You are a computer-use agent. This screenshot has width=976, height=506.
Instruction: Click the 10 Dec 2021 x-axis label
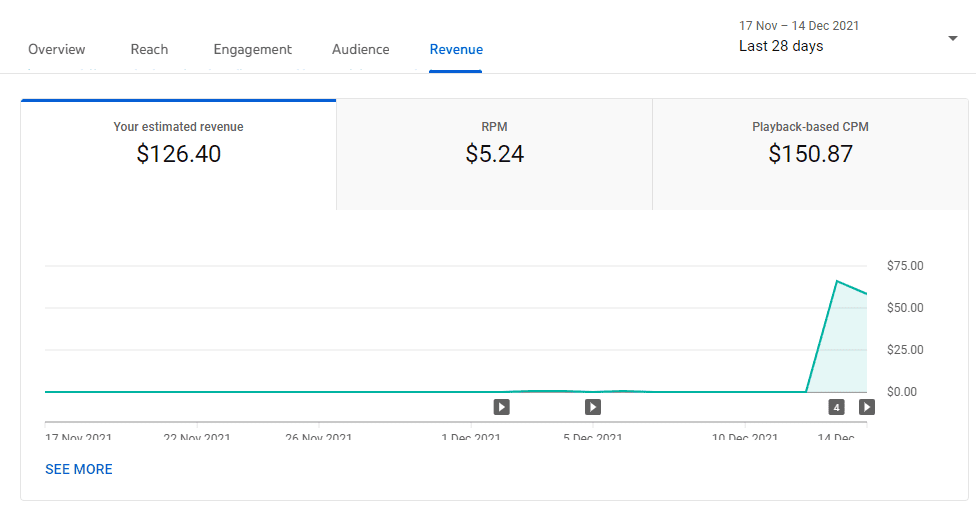[744, 438]
